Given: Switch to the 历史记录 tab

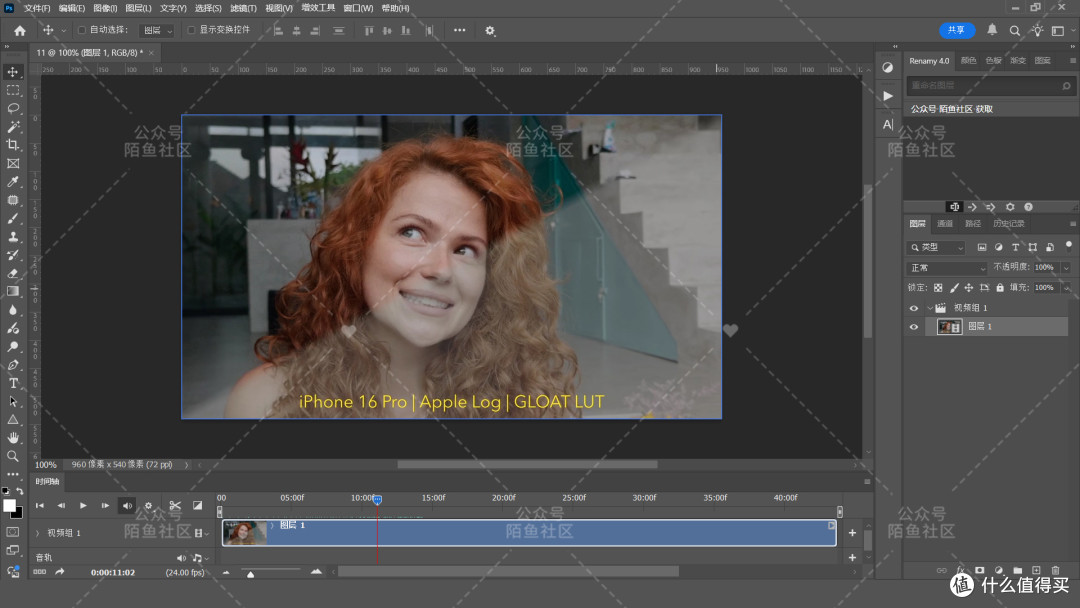Looking at the screenshot, I should [1009, 224].
